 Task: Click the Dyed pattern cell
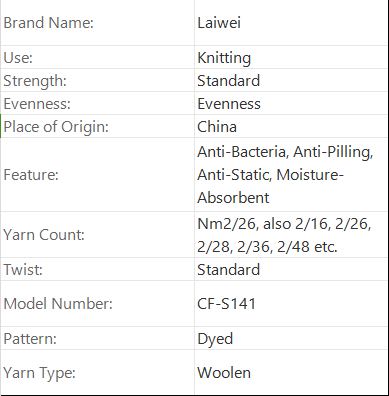[x=291, y=338]
